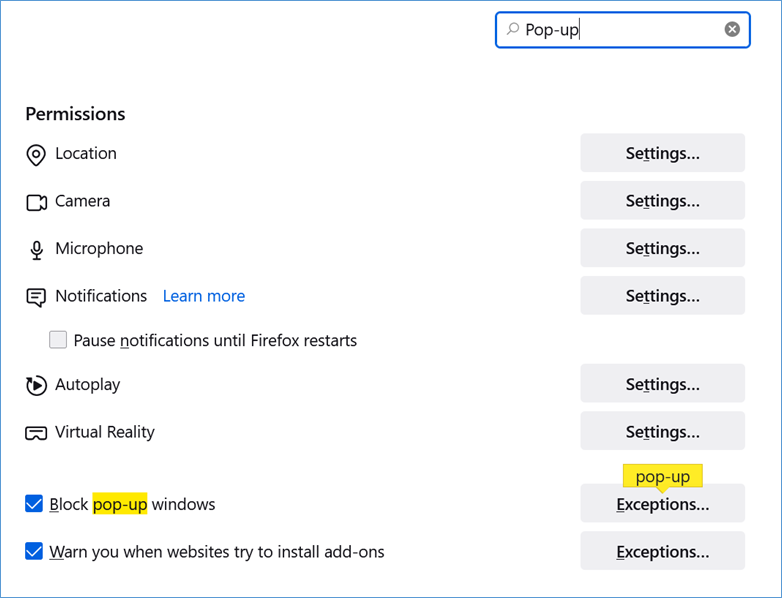Uncheck Block pop-up windows checkbox
This screenshot has height=598, width=782.
point(34,504)
